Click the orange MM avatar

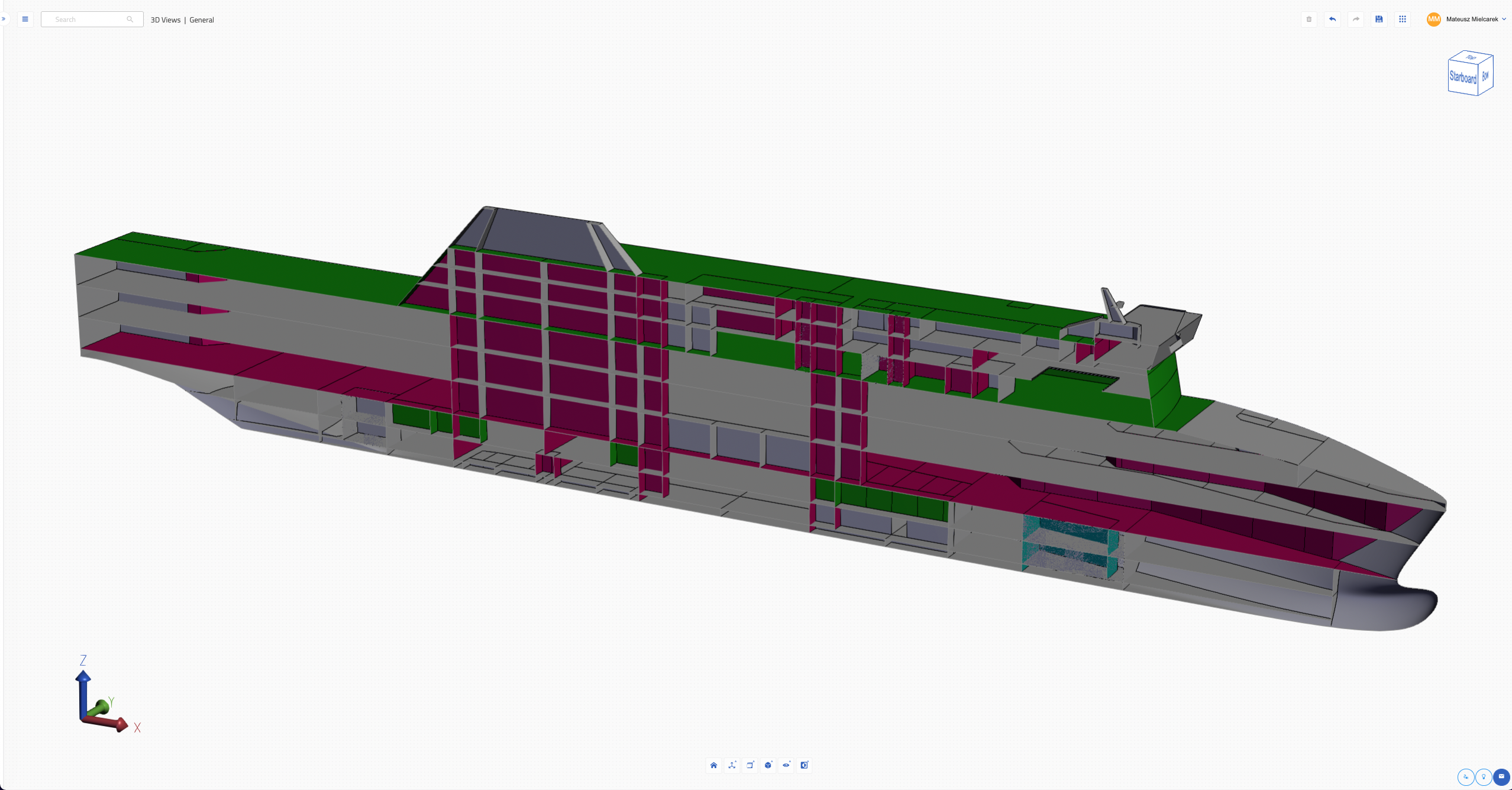point(1434,20)
